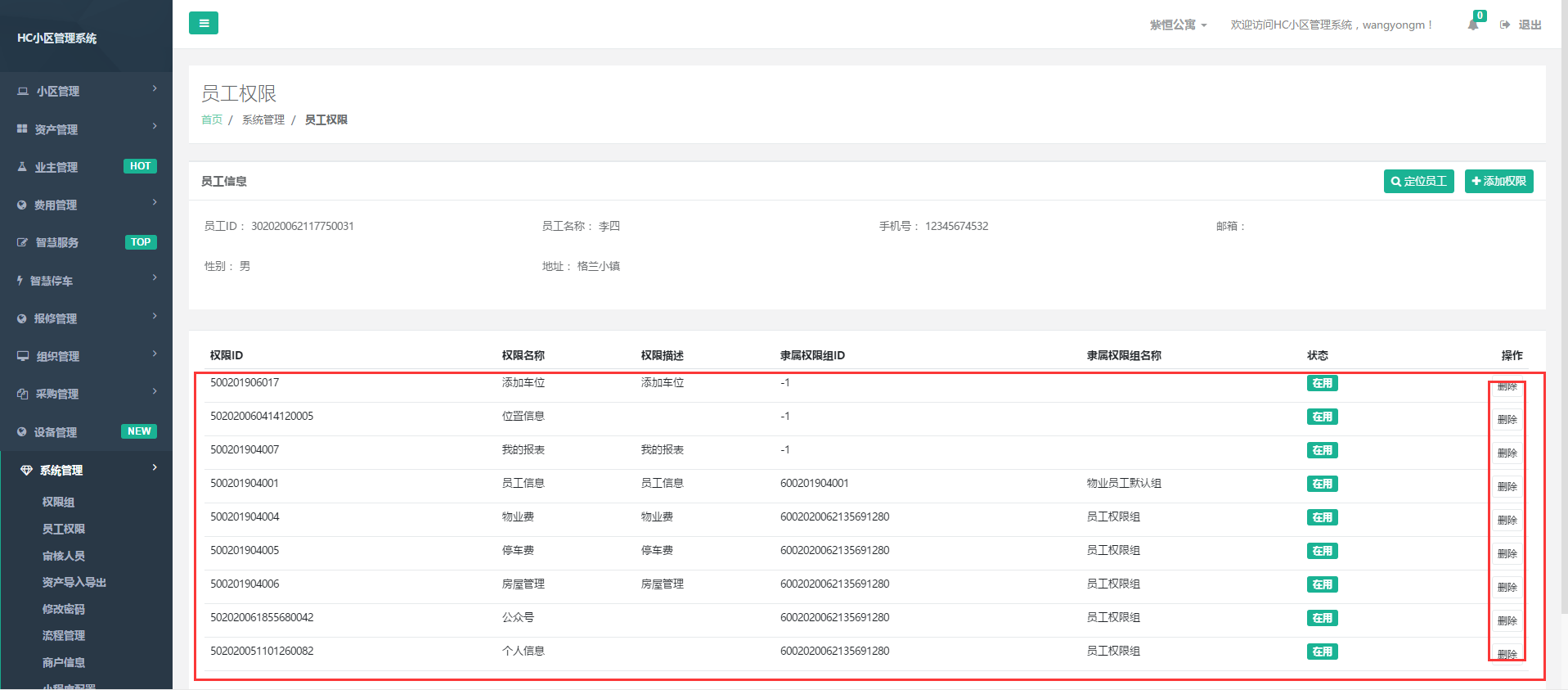The height and width of the screenshot is (690, 1568).
Task: Open the 审核人员 submenu item
Action: click(x=64, y=556)
